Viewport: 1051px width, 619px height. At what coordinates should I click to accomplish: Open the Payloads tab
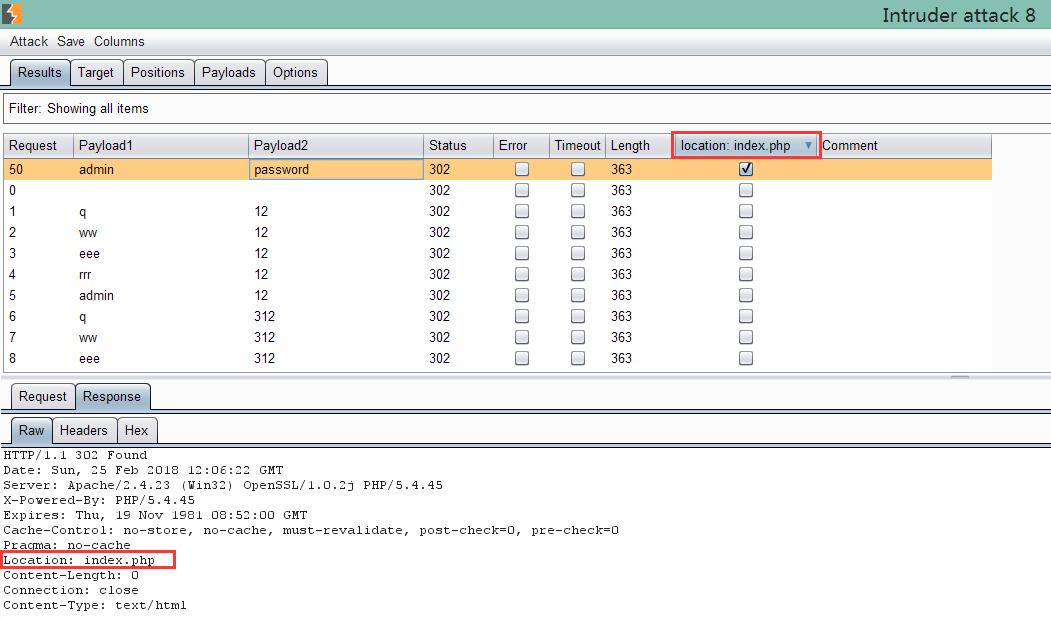[229, 72]
